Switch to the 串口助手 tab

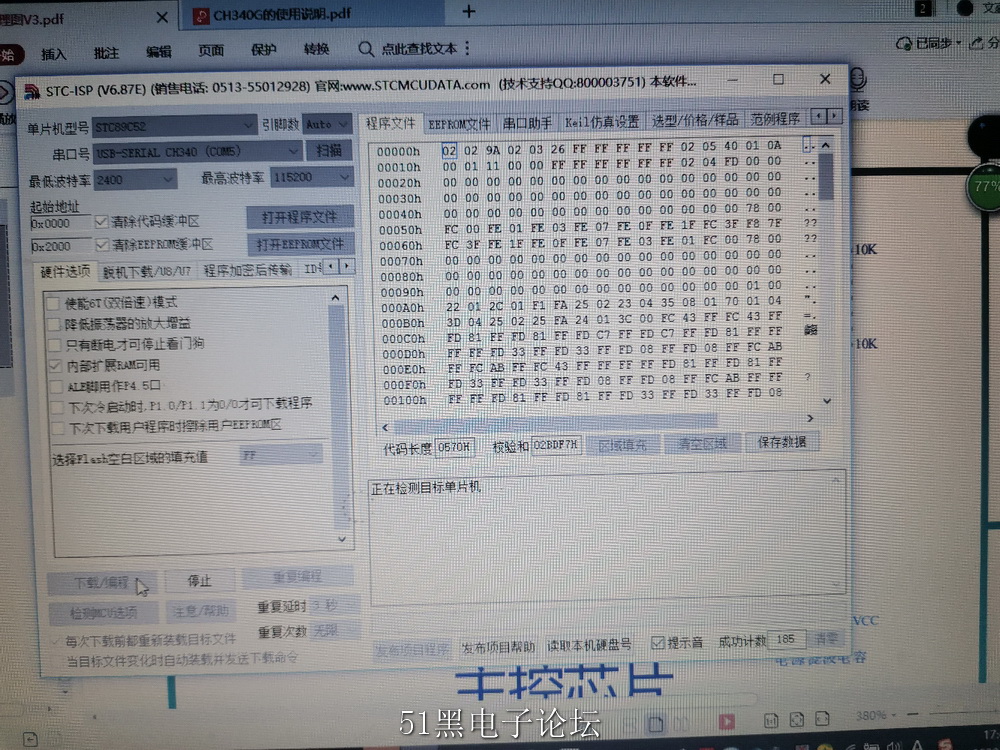527,122
